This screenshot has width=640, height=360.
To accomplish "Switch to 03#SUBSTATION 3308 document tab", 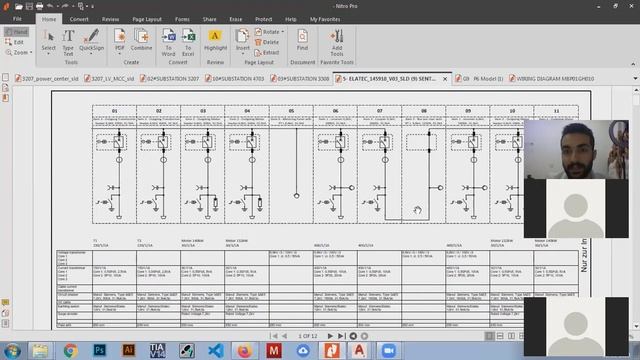I will tap(300, 78).
